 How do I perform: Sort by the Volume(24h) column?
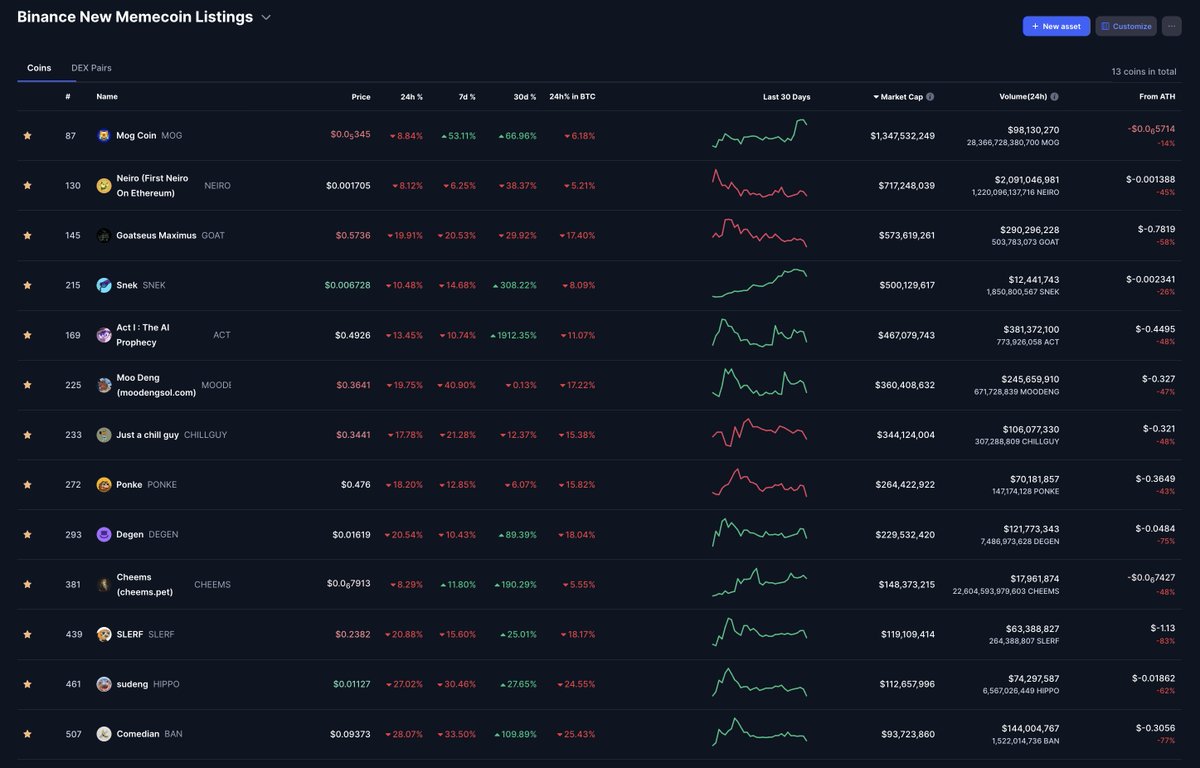[x=1023, y=97]
